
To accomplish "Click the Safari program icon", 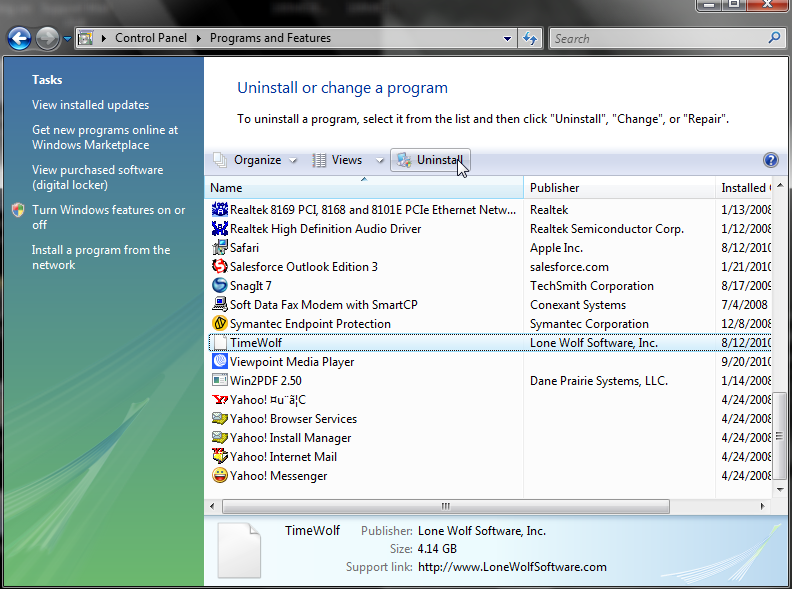I will pyautogui.click(x=220, y=248).
